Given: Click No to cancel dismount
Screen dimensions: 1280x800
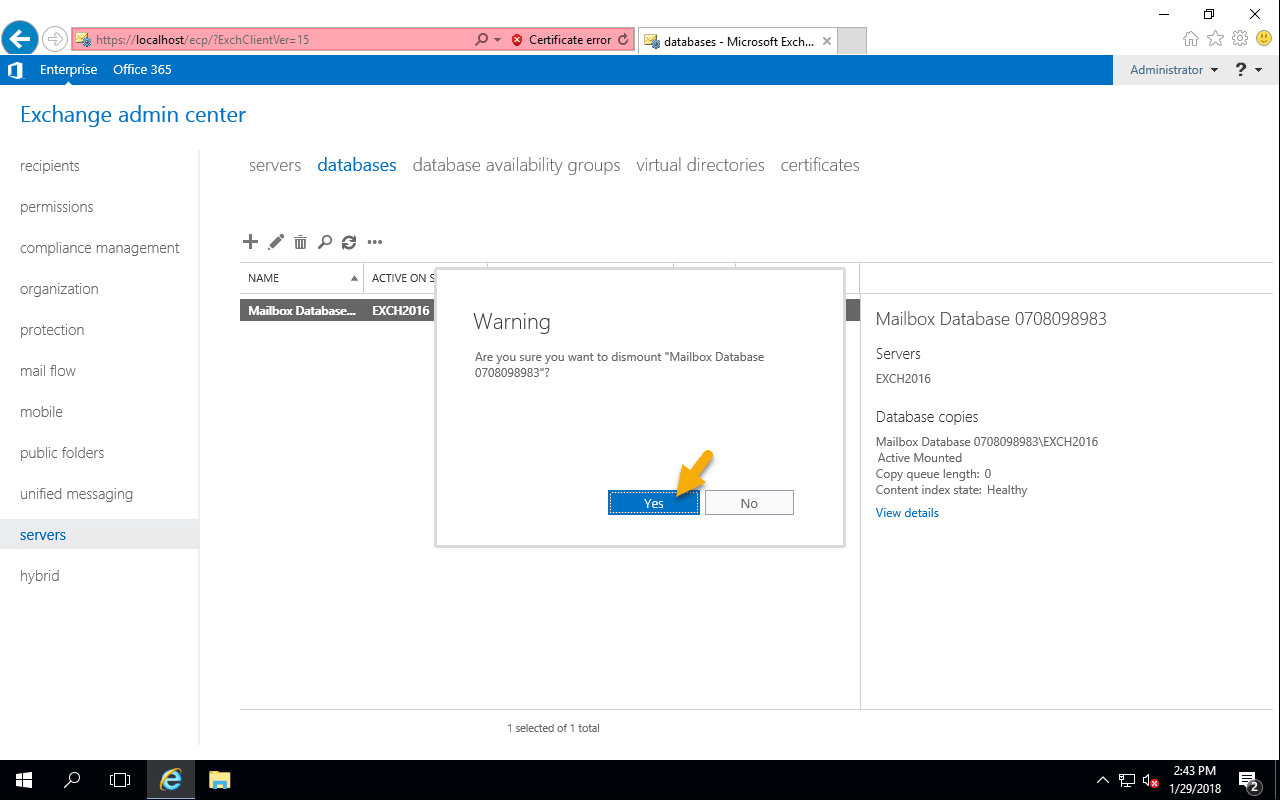Looking at the screenshot, I should pyautogui.click(x=749, y=503).
